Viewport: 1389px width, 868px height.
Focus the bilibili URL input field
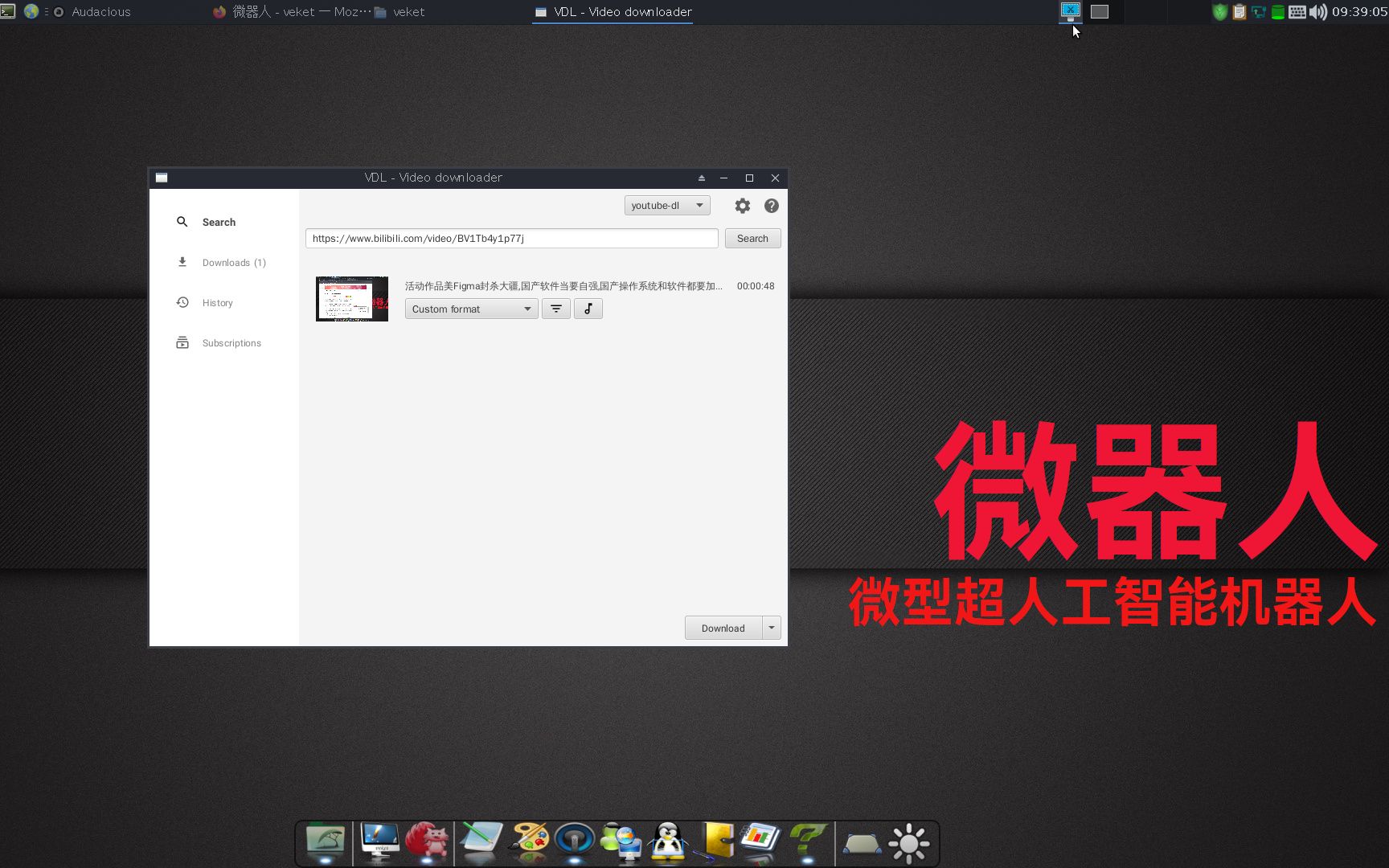511,238
